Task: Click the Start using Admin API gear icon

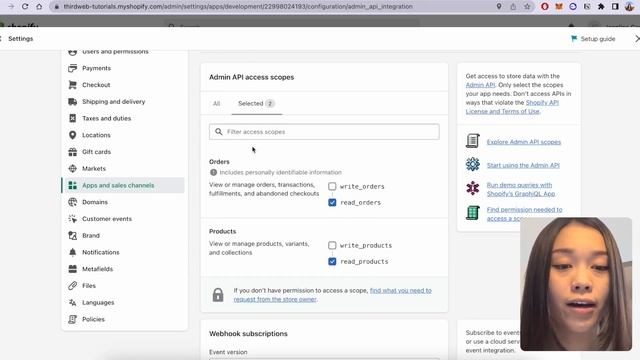Action: [x=473, y=164]
